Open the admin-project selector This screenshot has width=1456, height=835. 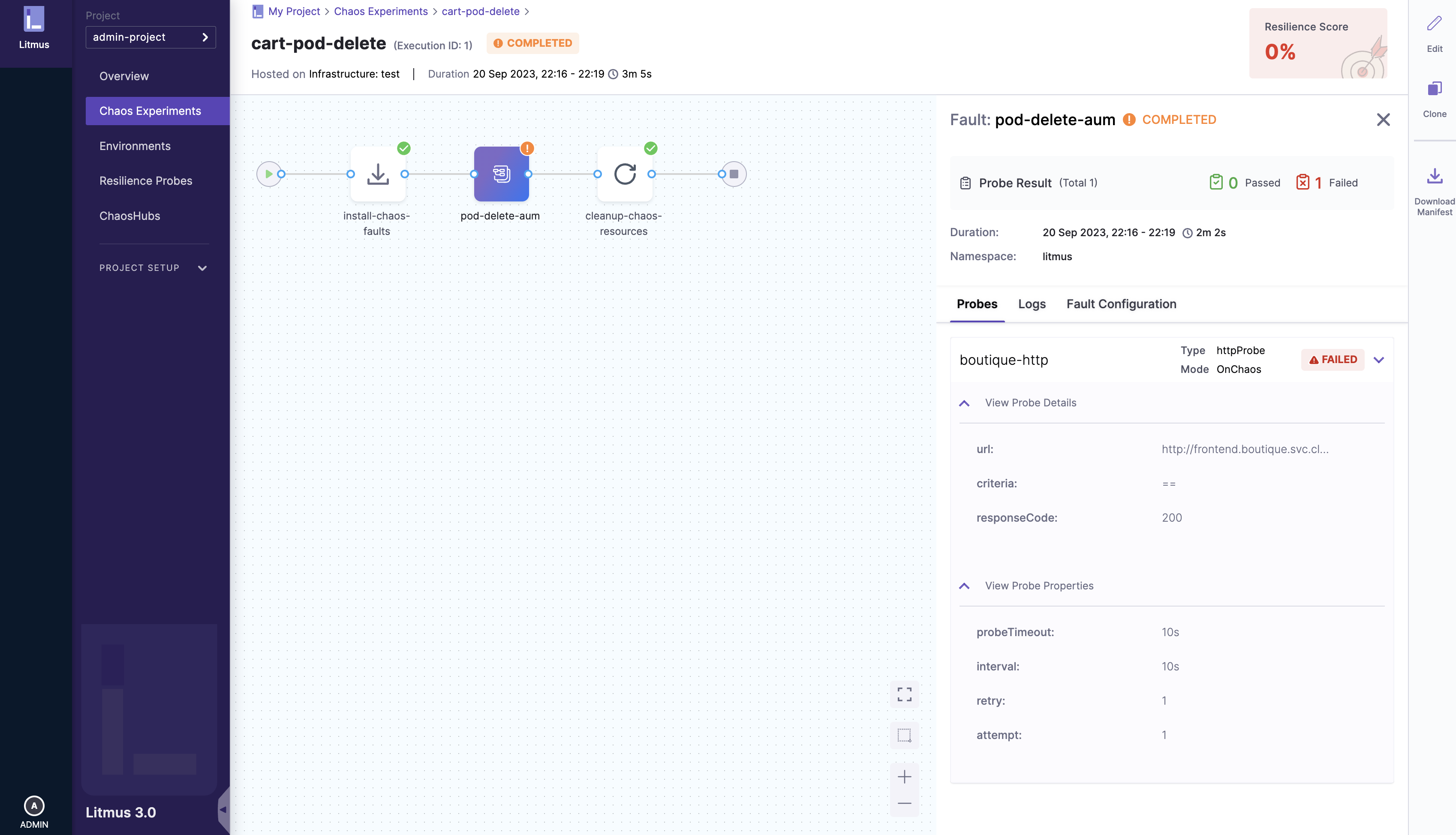point(150,37)
